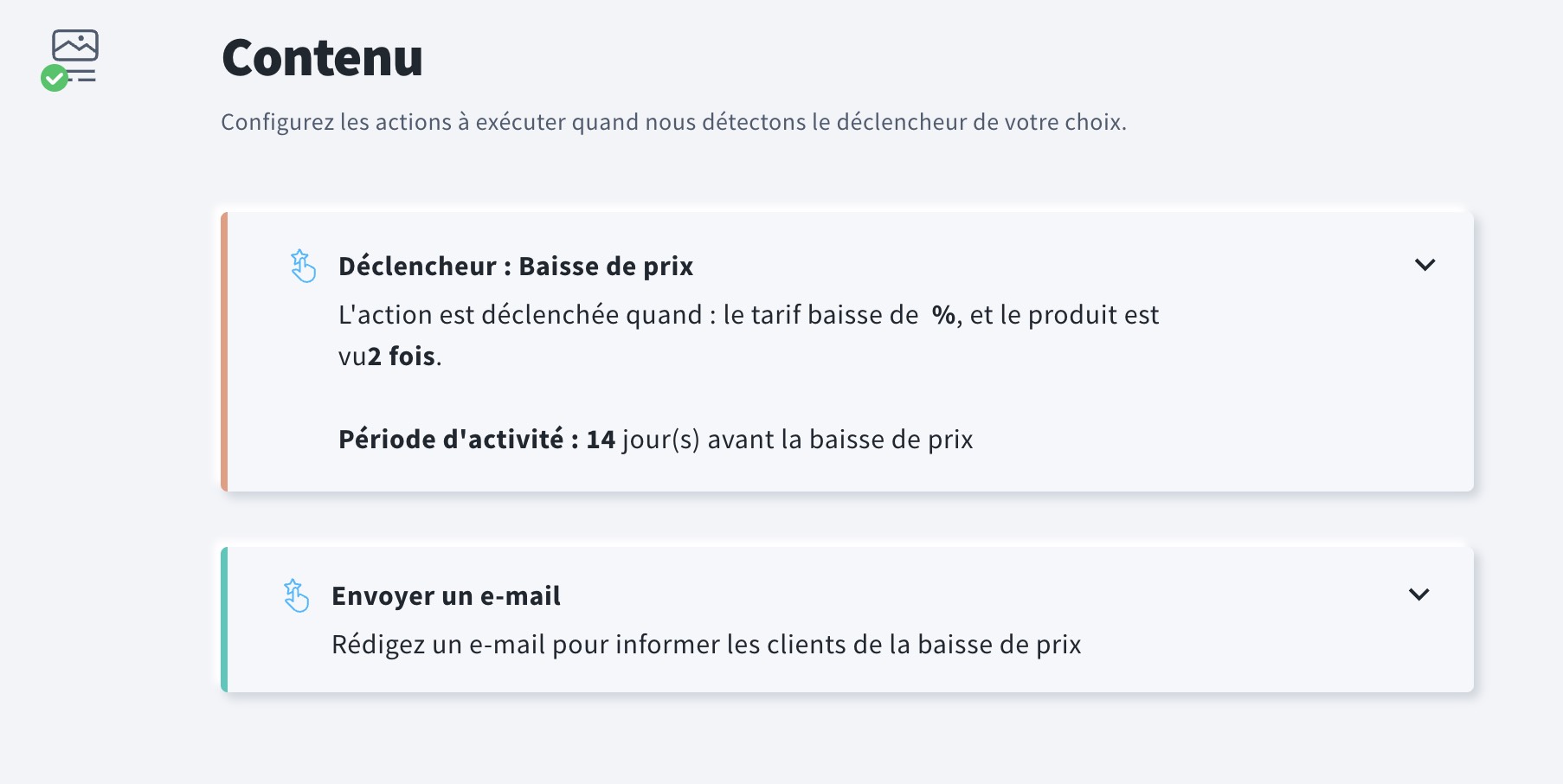Click the teal accent bar on the e-mail card
The height and width of the screenshot is (784, 1563).
pos(226,618)
